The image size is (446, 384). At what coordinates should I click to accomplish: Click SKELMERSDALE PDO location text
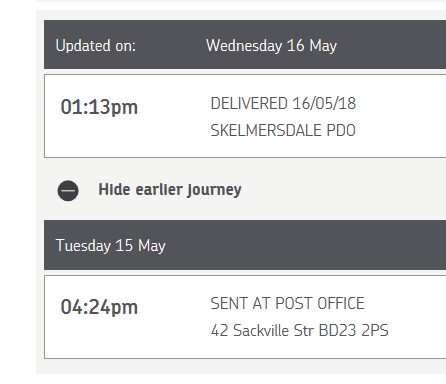point(283,130)
